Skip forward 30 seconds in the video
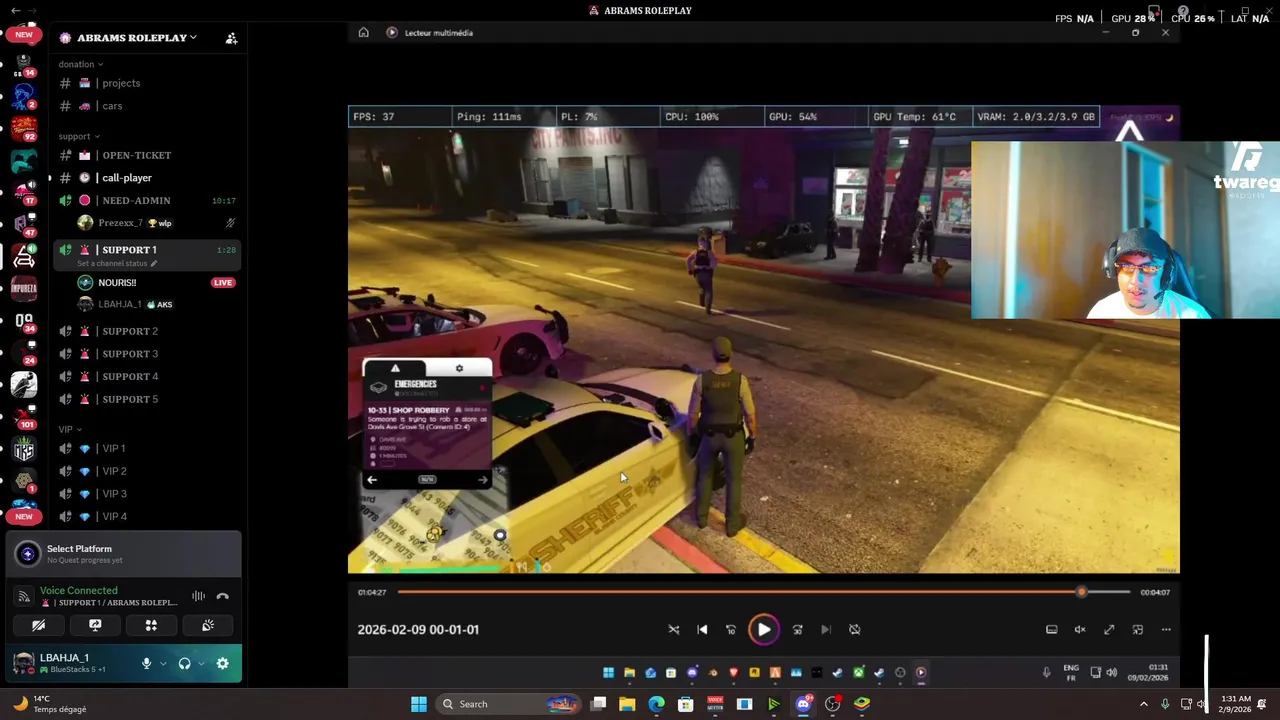The width and height of the screenshot is (1280, 720). click(797, 630)
